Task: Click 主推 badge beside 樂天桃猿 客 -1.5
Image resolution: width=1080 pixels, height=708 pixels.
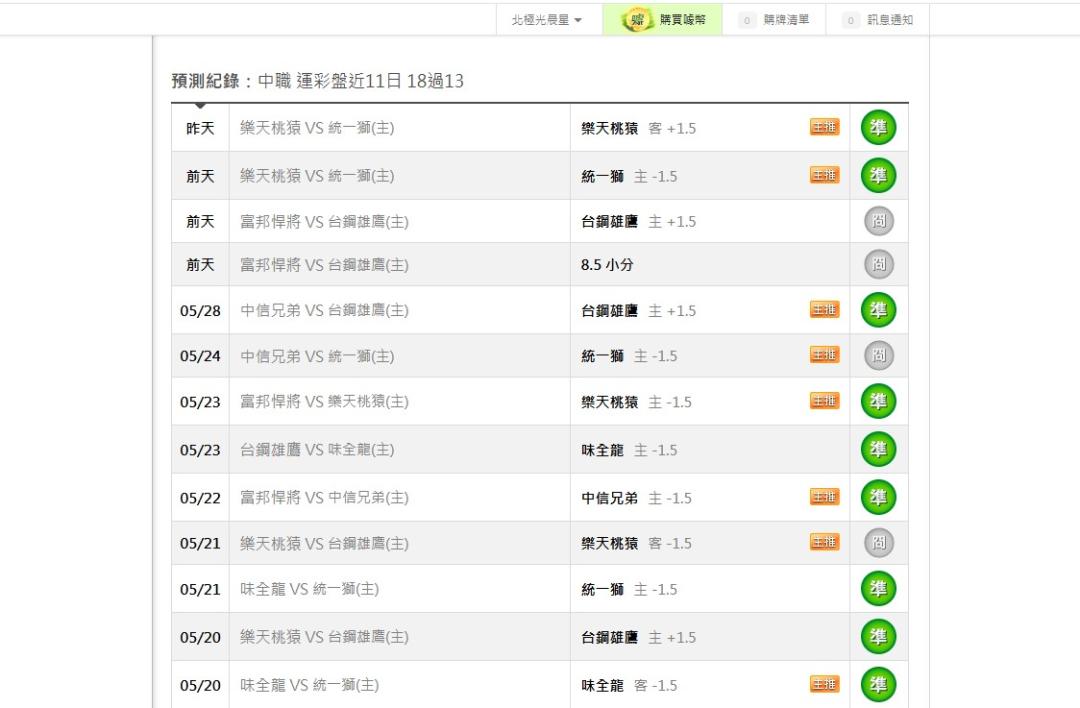Action: (824, 543)
